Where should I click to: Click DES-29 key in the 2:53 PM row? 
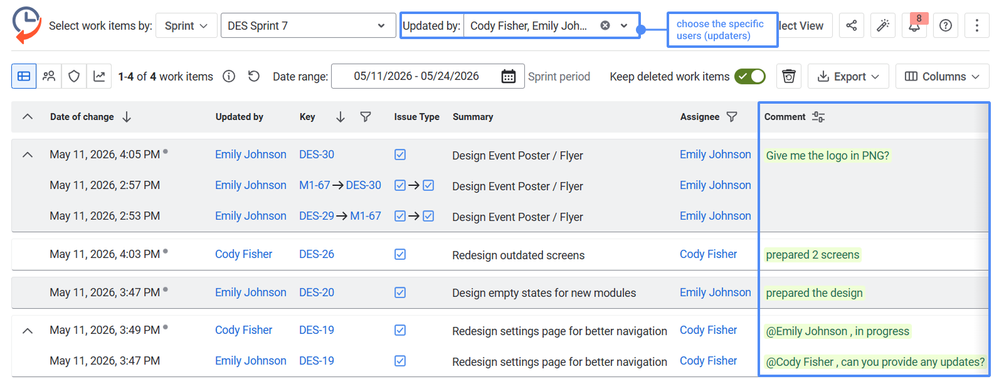tap(317, 216)
